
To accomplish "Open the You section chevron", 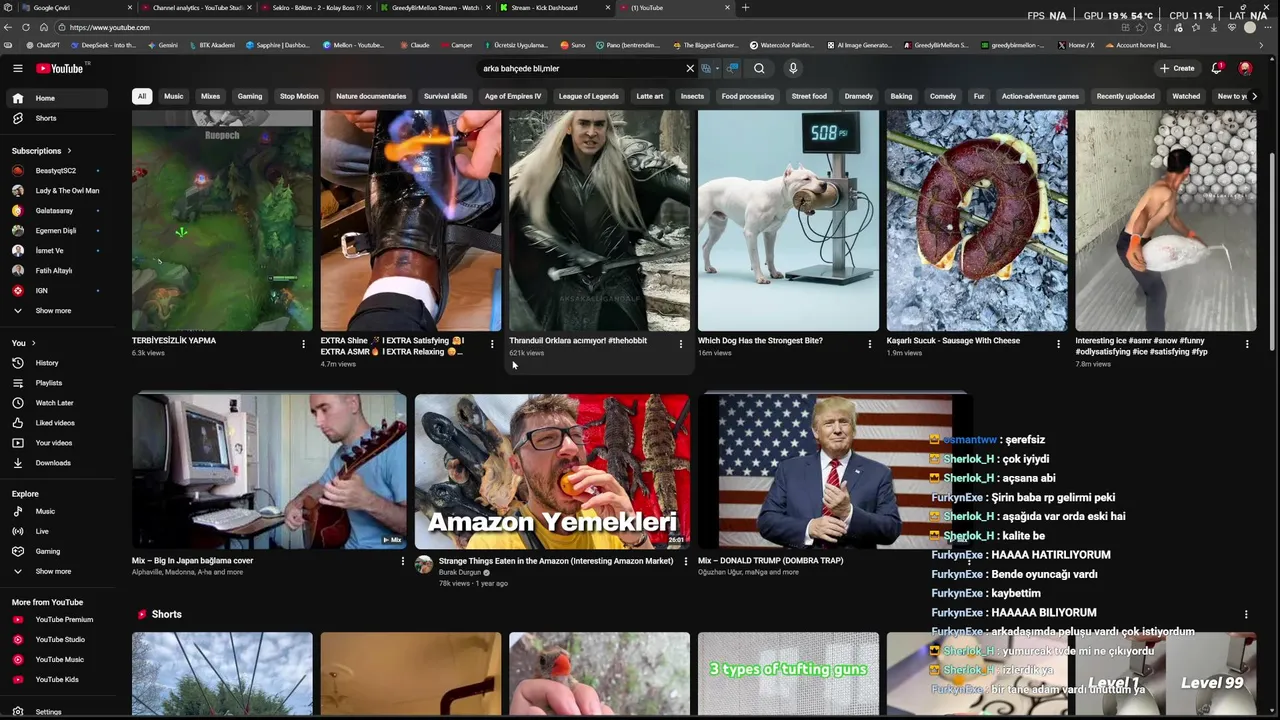I will (x=33, y=343).
